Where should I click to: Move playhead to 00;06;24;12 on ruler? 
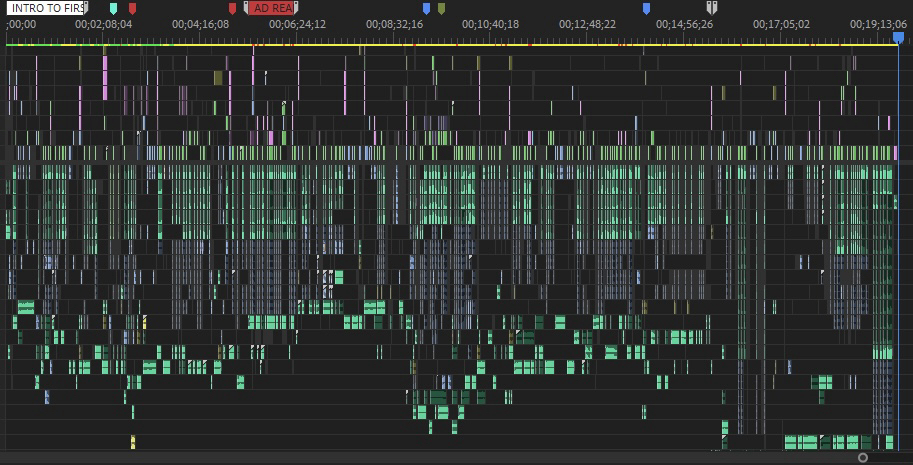coord(297,24)
